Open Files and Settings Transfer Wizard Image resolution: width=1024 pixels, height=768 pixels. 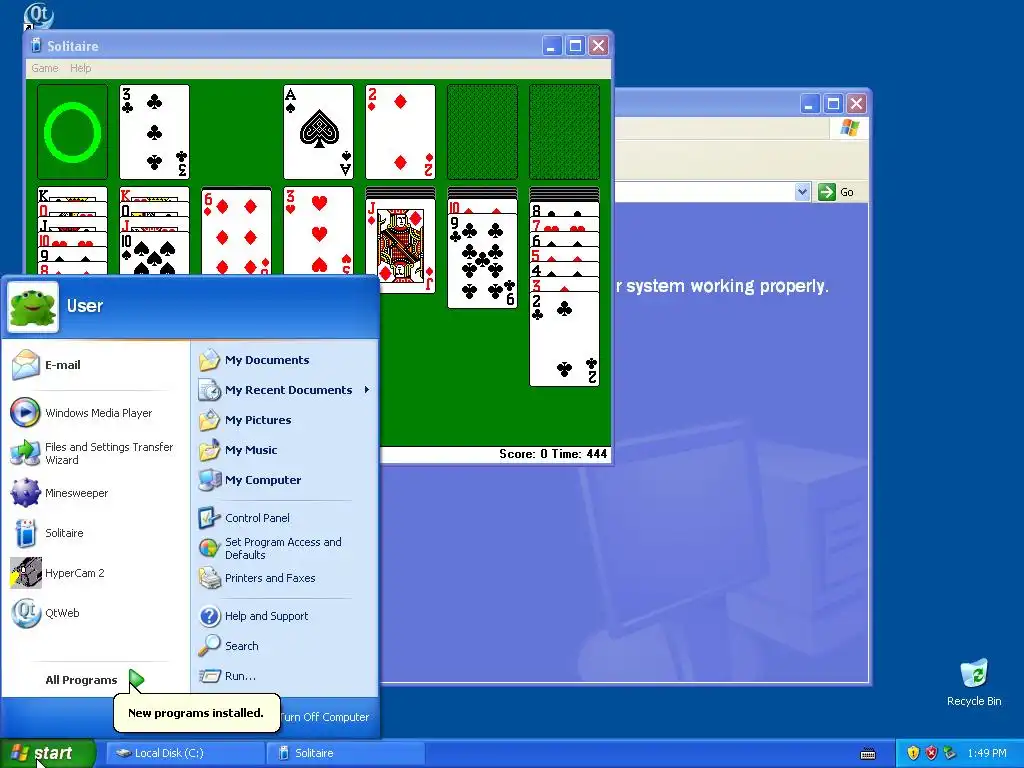95,453
